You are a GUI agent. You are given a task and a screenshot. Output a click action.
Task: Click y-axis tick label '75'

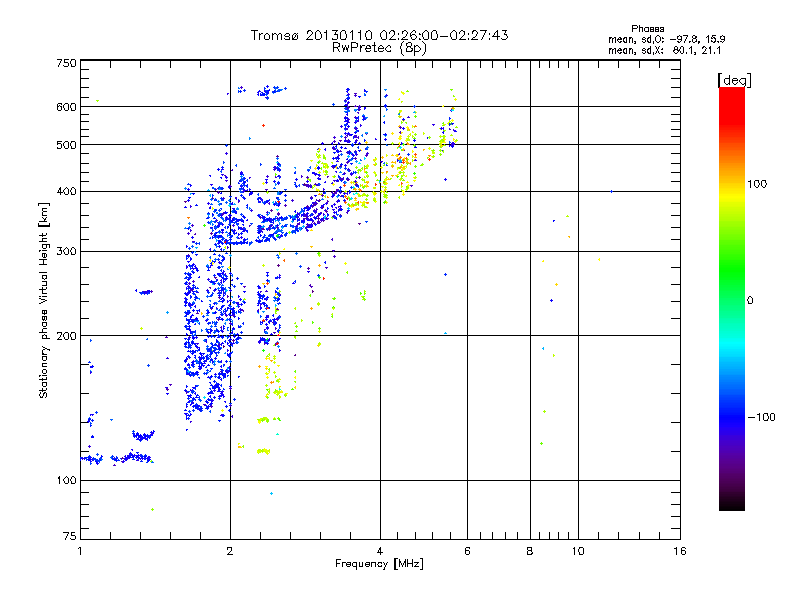(70, 536)
